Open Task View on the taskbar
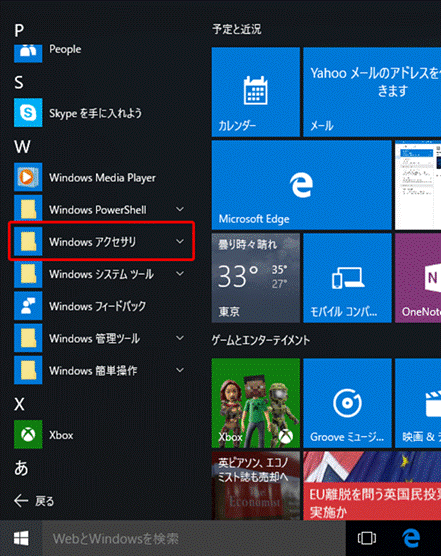Image resolution: width=441 pixels, height=556 pixels. point(367,538)
